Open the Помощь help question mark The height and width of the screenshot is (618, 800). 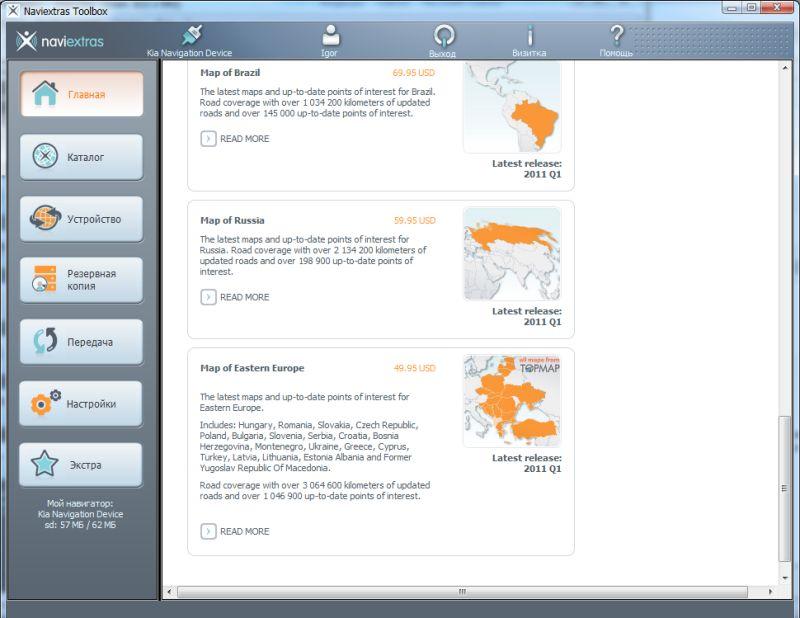(x=616, y=36)
